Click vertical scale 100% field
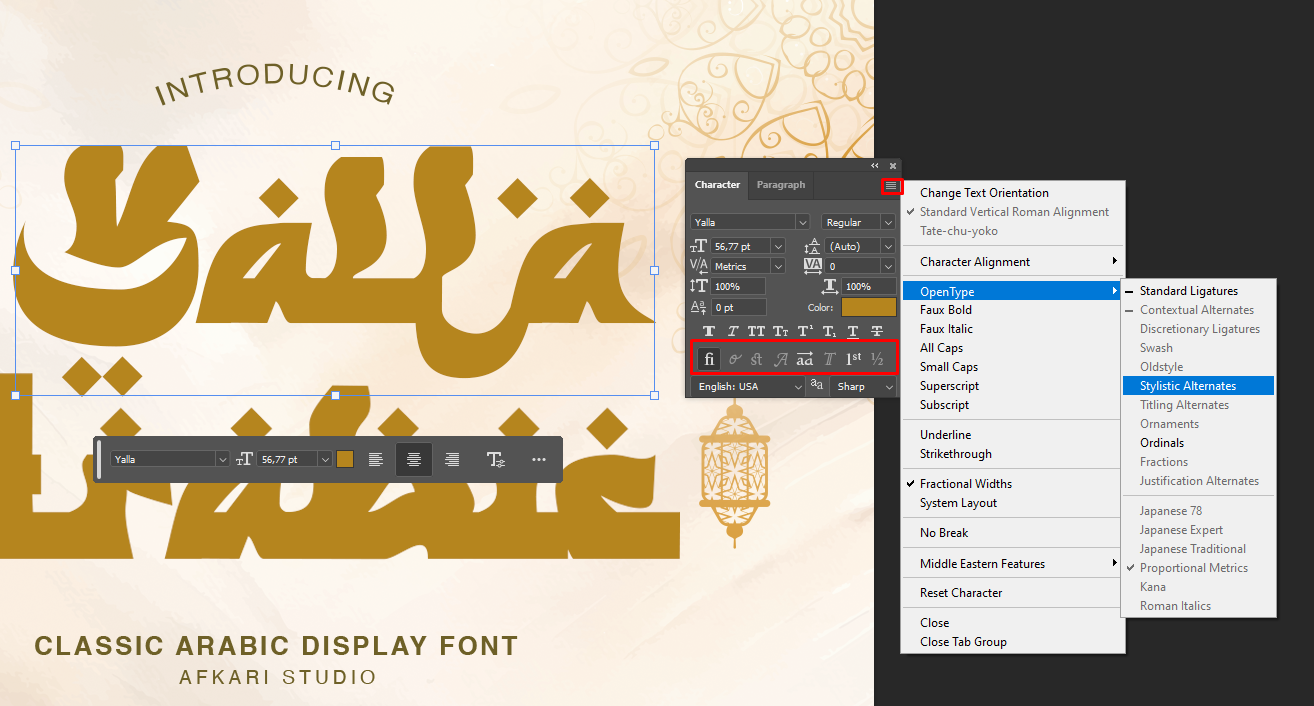This screenshot has height=706, width=1314. (x=738, y=286)
